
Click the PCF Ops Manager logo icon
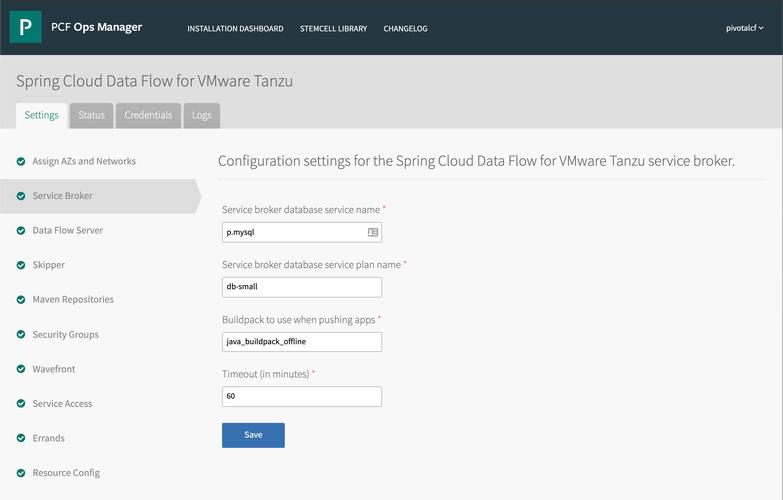tap(25, 27)
